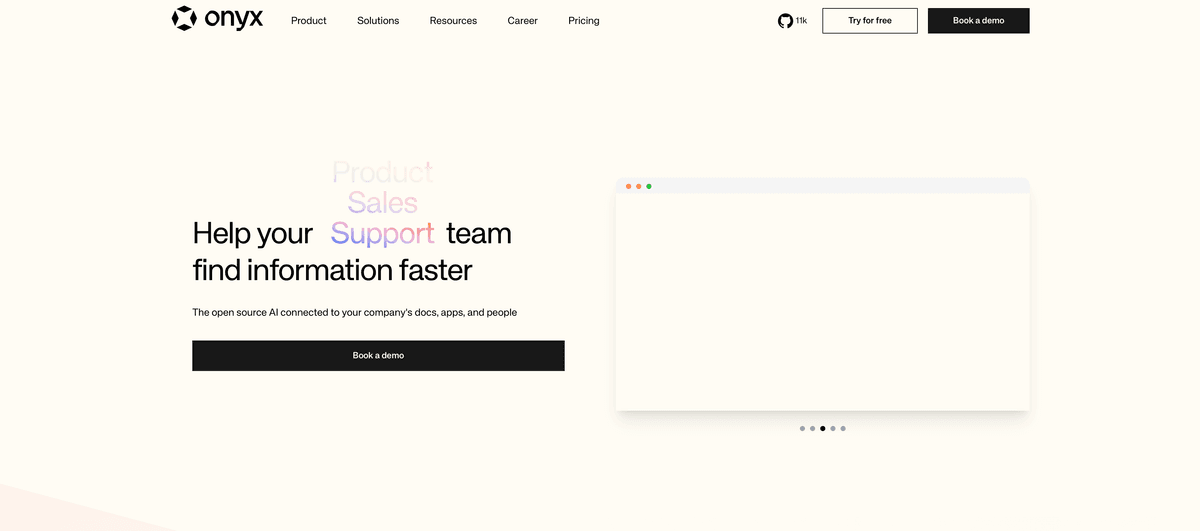The width and height of the screenshot is (1200, 531).
Task: Click the Try for free button
Action: click(x=869, y=21)
